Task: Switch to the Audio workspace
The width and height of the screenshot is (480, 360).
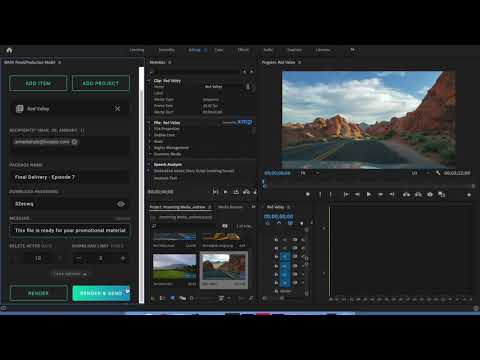Action: (268, 50)
